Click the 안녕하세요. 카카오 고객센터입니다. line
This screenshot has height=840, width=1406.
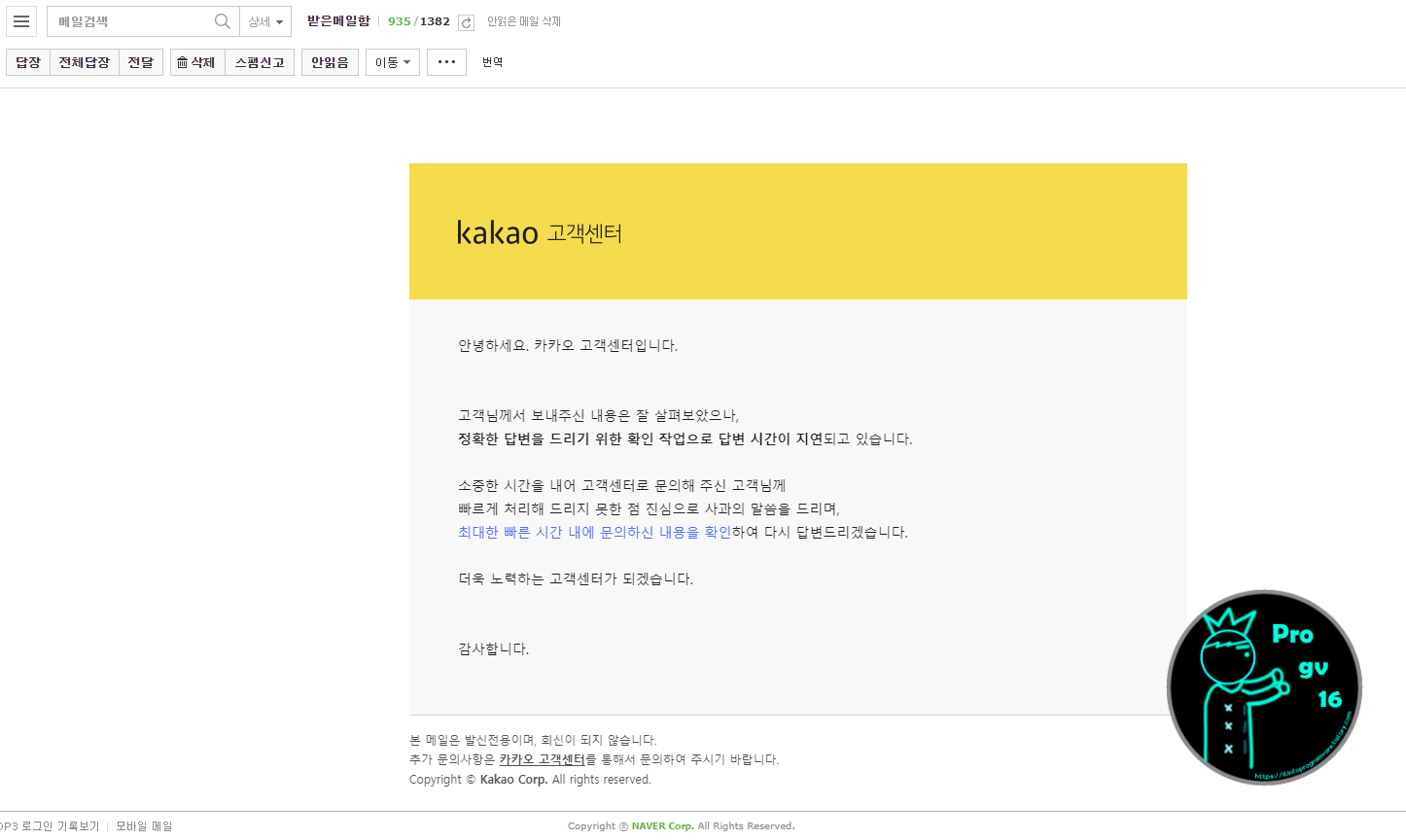point(568,346)
